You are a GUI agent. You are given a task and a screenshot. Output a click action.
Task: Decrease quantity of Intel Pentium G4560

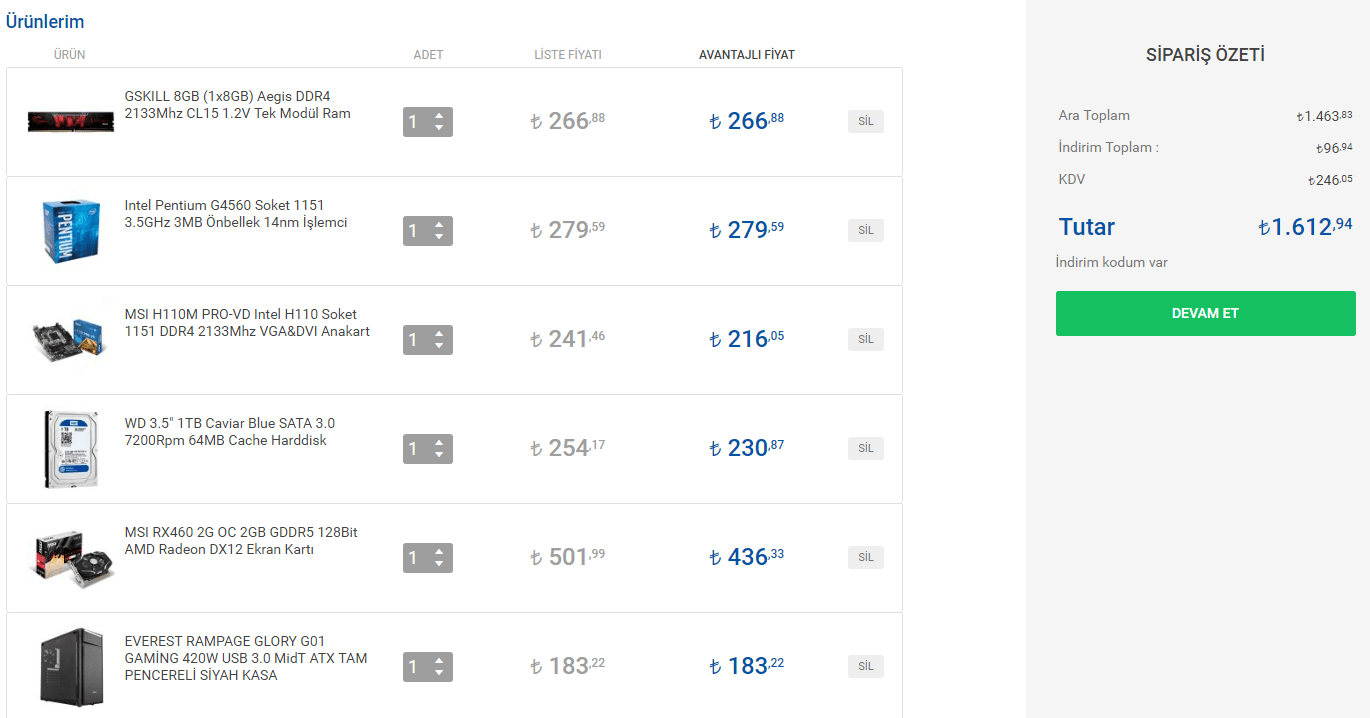439,237
